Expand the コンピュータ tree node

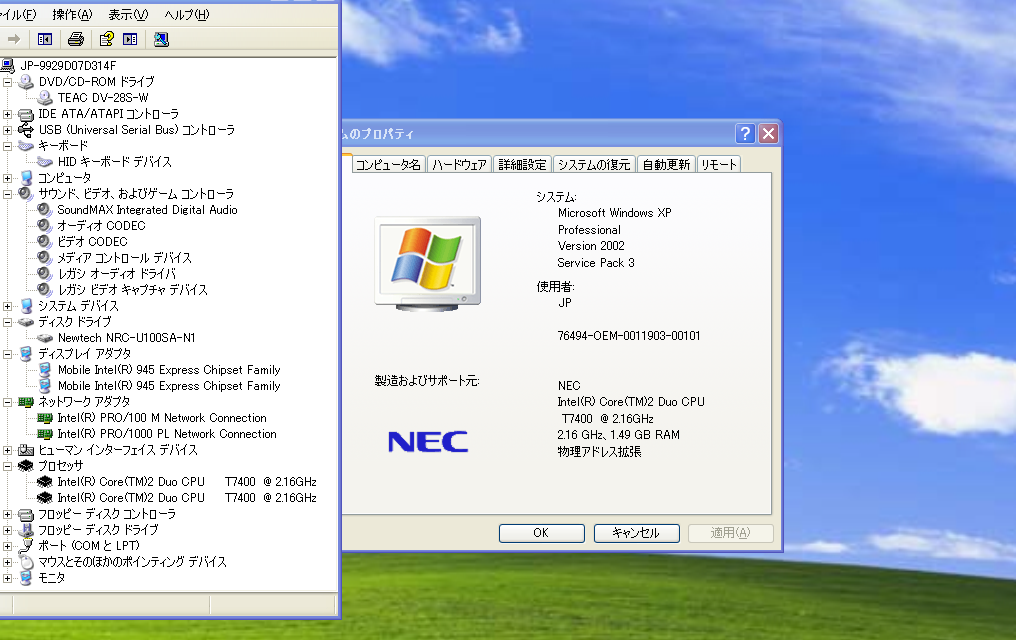[x=8, y=178]
